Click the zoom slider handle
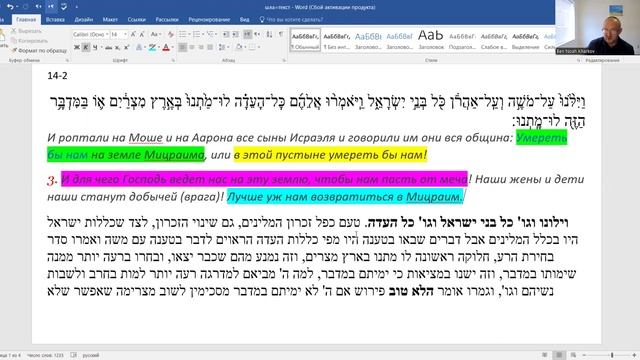640x360 pixels. coord(611,355)
